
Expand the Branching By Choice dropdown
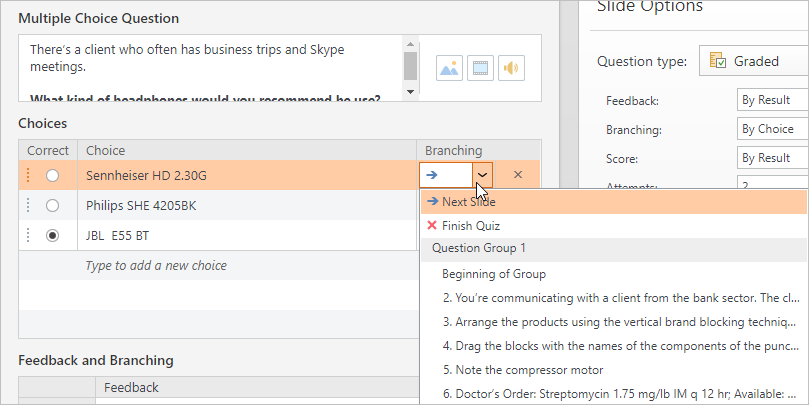(x=772, y=129)
